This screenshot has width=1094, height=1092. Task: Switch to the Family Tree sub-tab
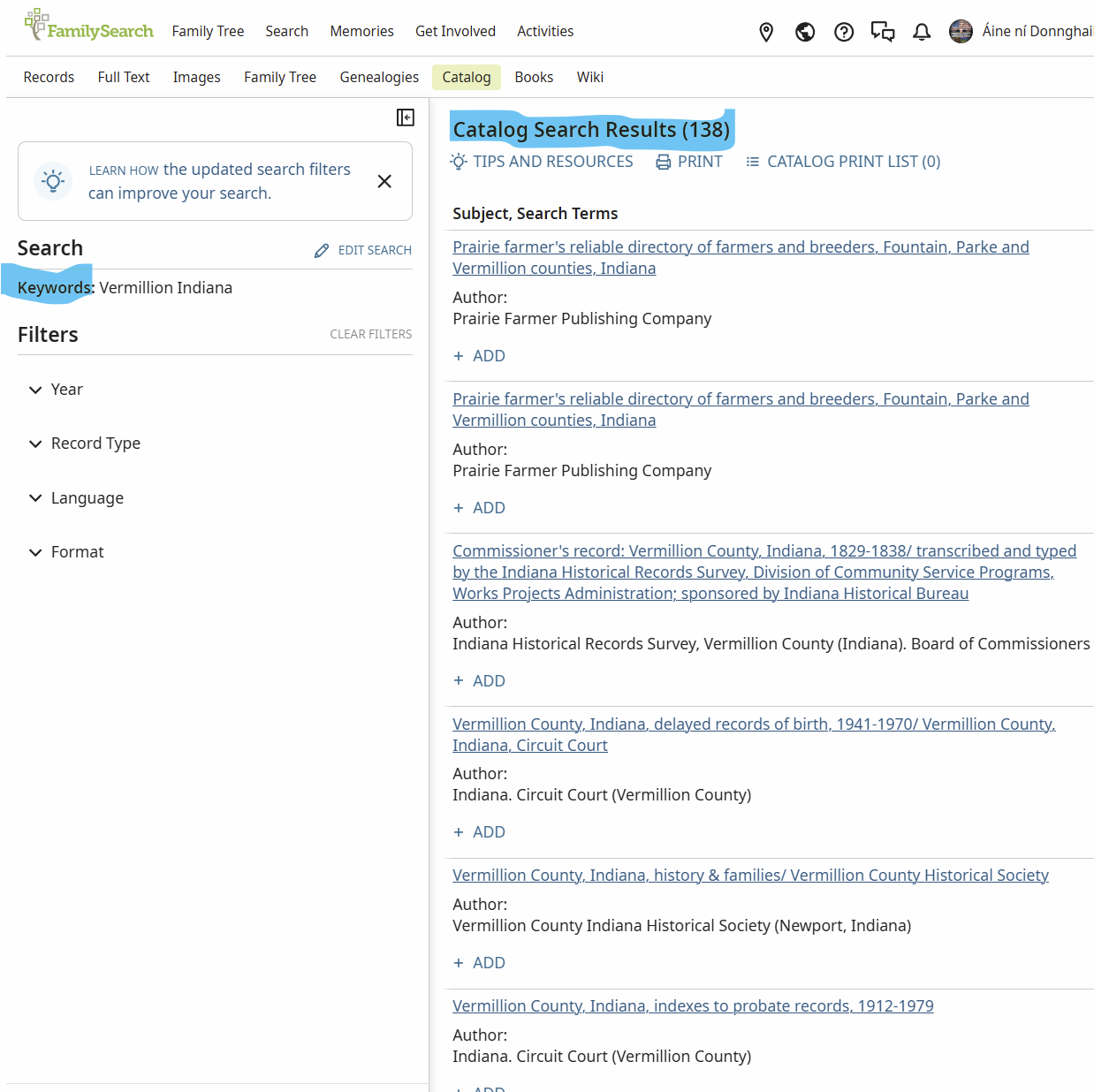(x=280, y=77)
